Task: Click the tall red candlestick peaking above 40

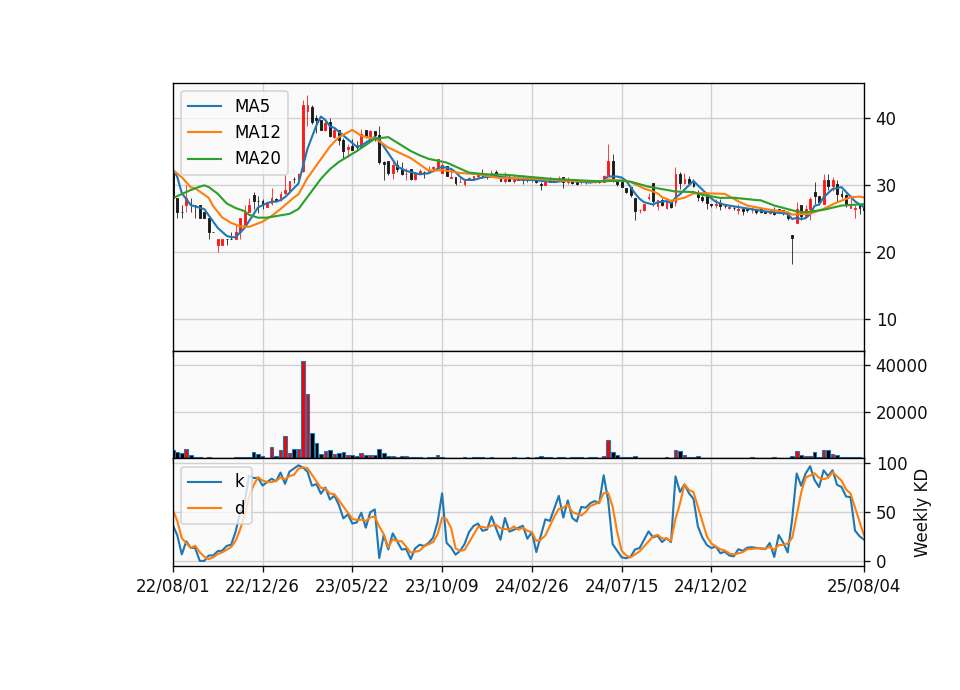Action: [x=304, y=137]
